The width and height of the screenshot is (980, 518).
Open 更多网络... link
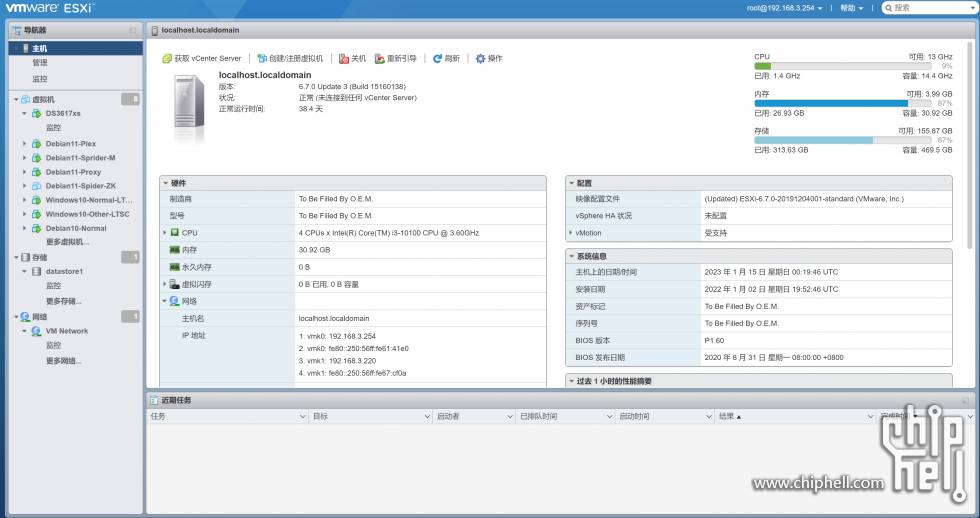tap(63, 361)
